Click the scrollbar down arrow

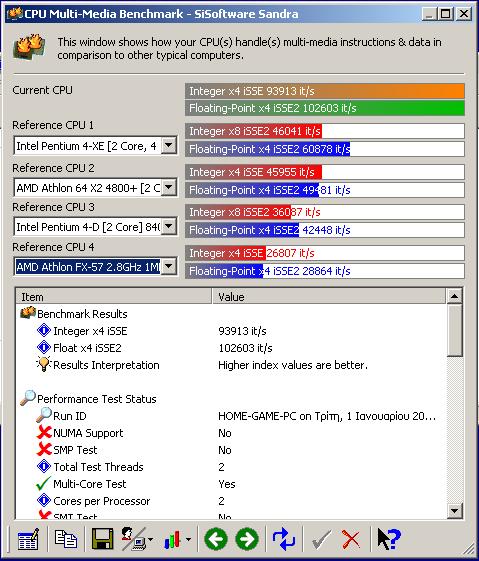click(454, 511)
